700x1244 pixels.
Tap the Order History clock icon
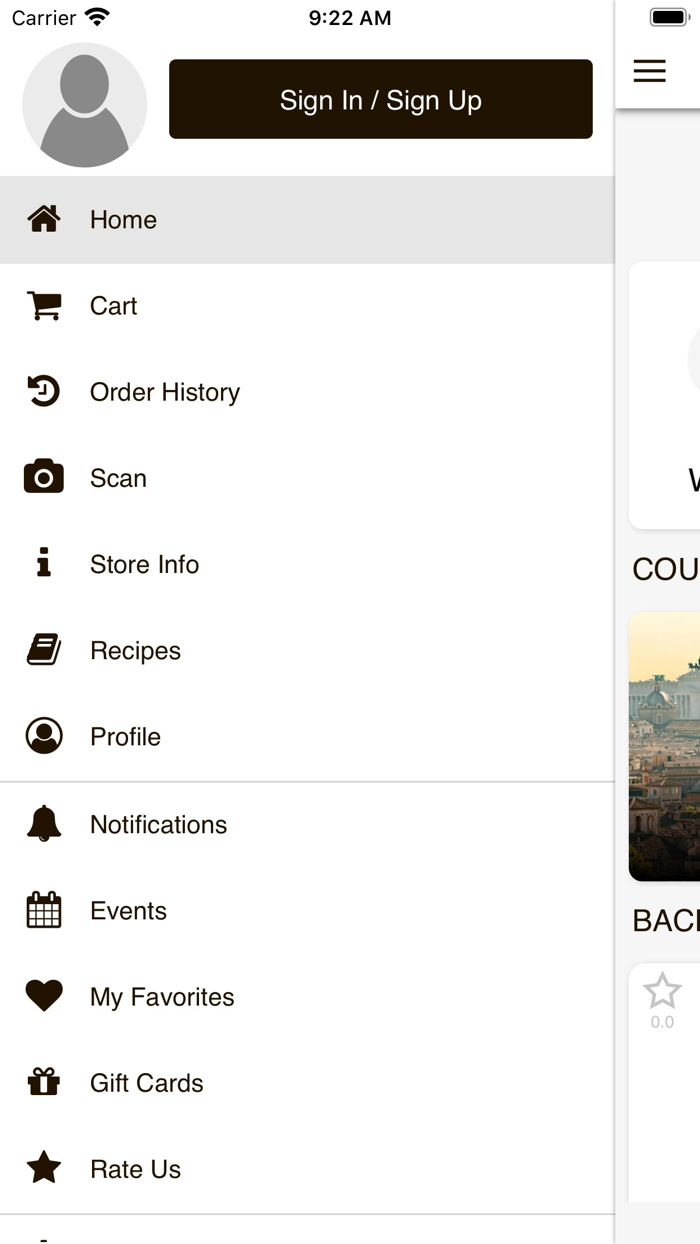point(44,391)
